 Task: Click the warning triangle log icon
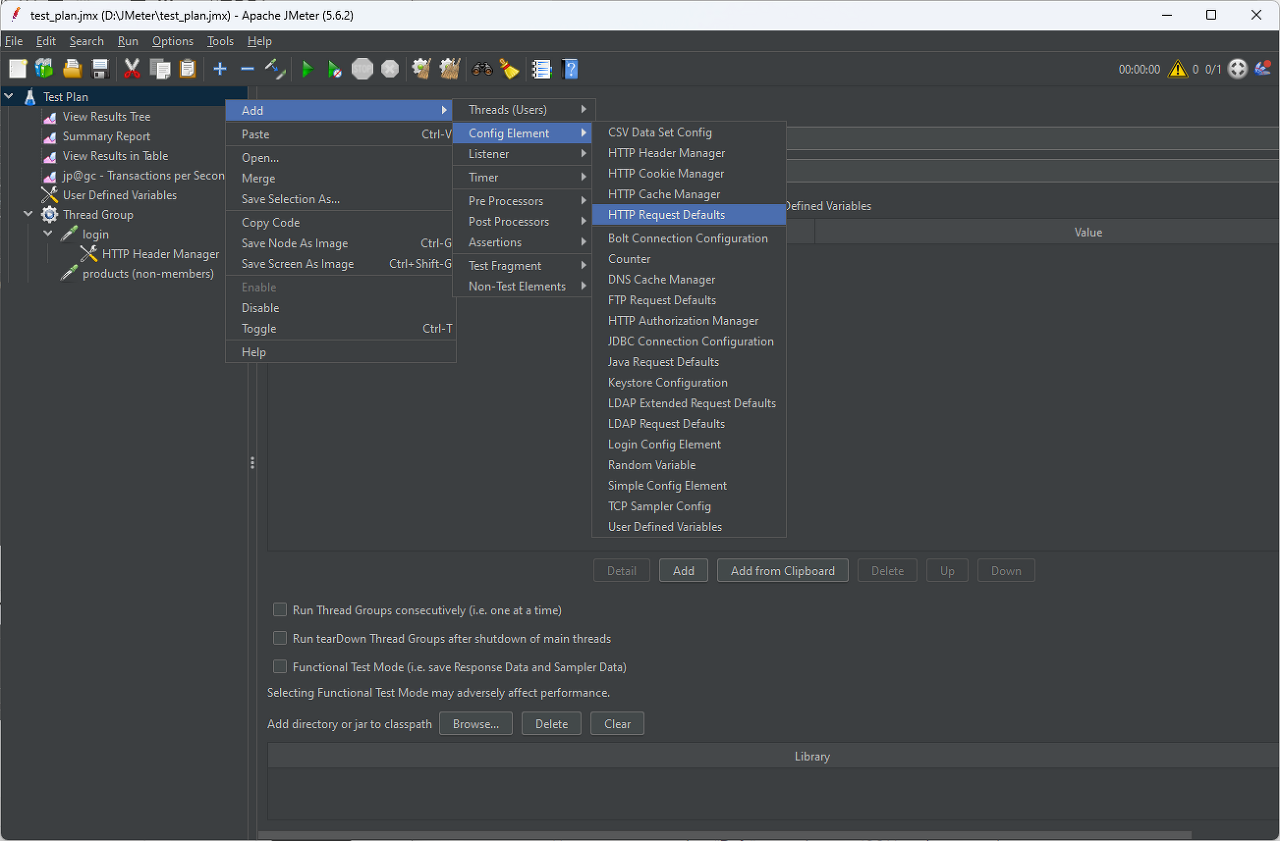click(1178, 69)
